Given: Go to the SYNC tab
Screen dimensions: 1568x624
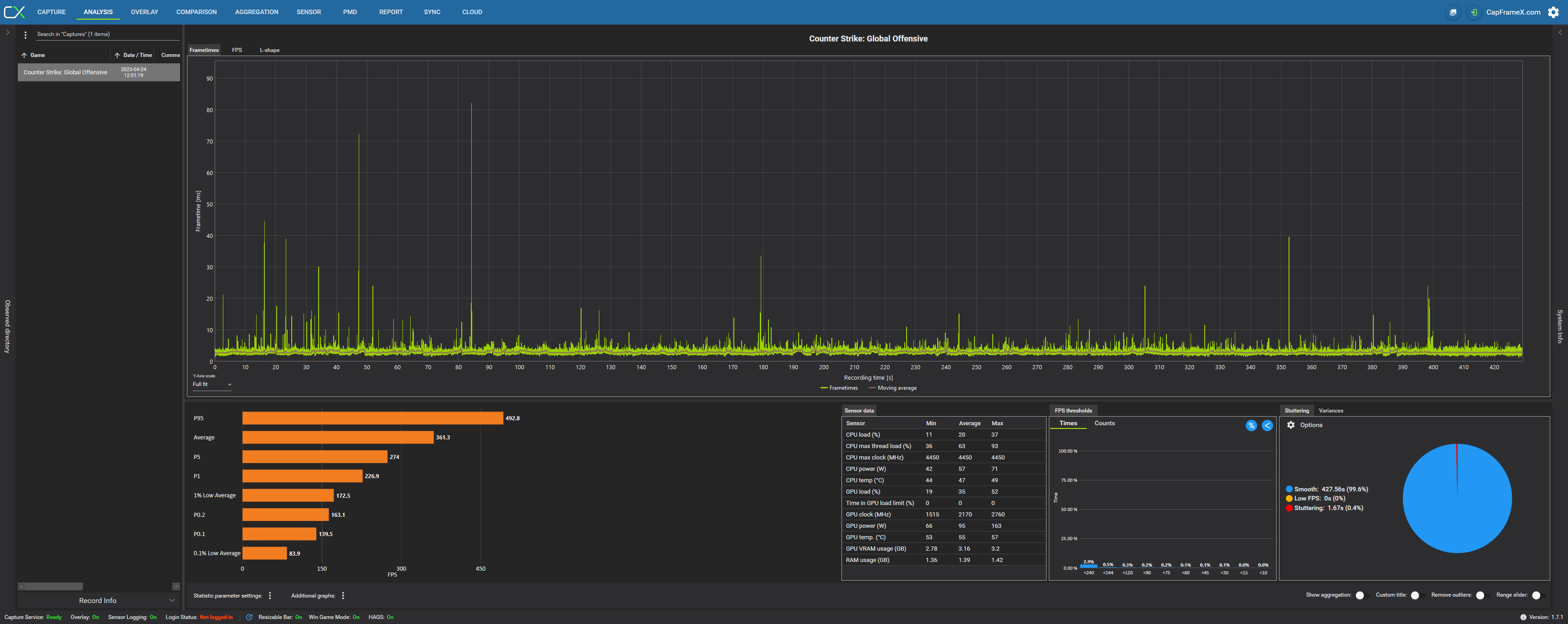Looking at the screenshot, I should (x=432, y=12).
